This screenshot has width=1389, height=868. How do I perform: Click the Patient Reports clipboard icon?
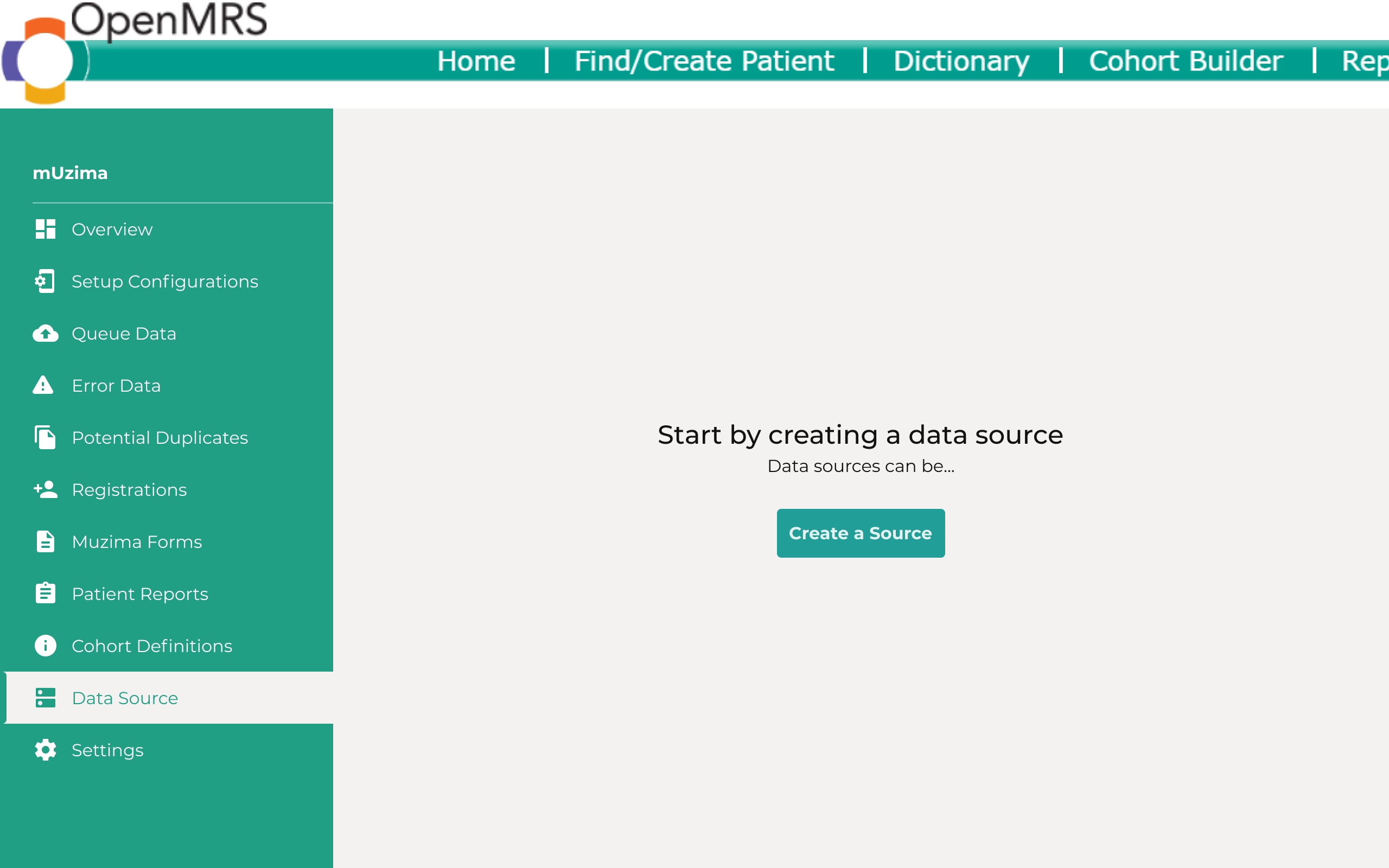(46, 593)
